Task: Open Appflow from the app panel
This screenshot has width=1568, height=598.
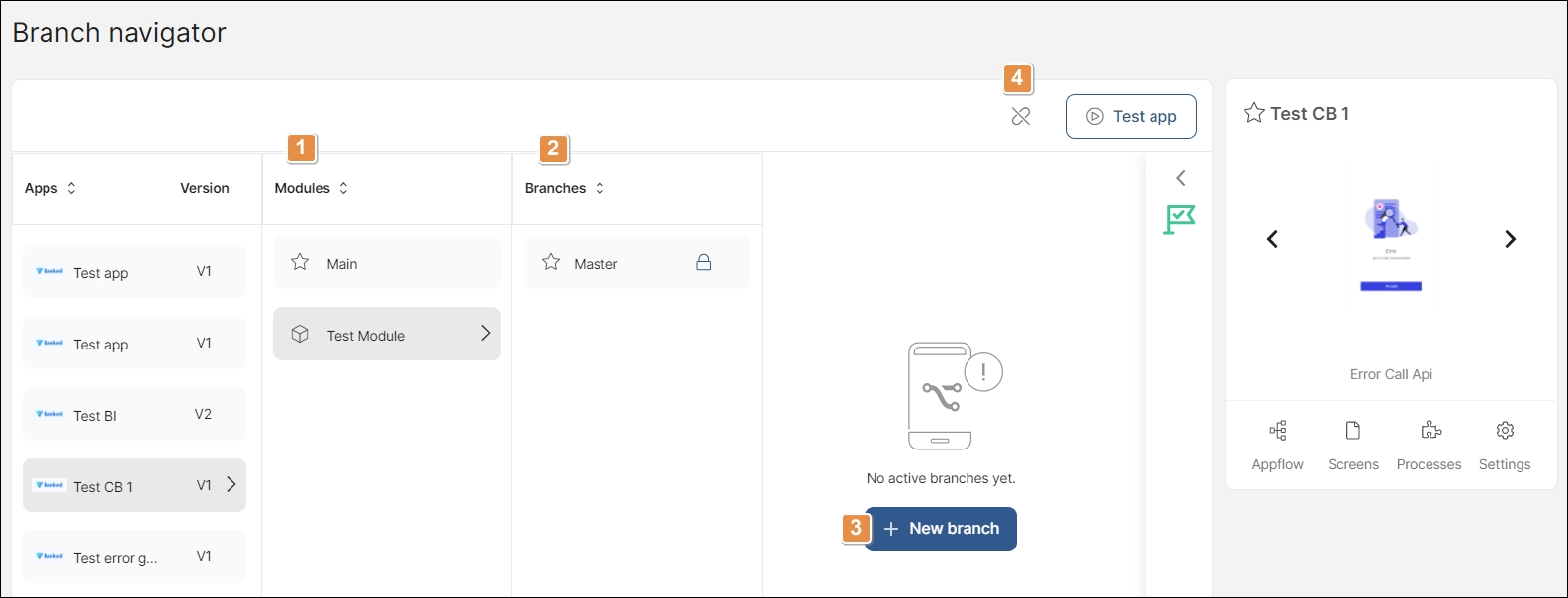Action: click(x=1277, y=444)
